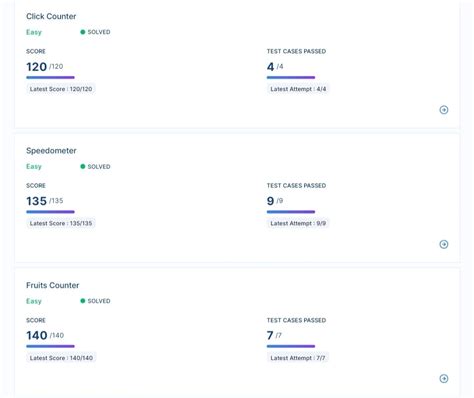This screenshot has width=474, height=398.
Task: Click the Easy label under Speedometer
Action: [34, 167]
